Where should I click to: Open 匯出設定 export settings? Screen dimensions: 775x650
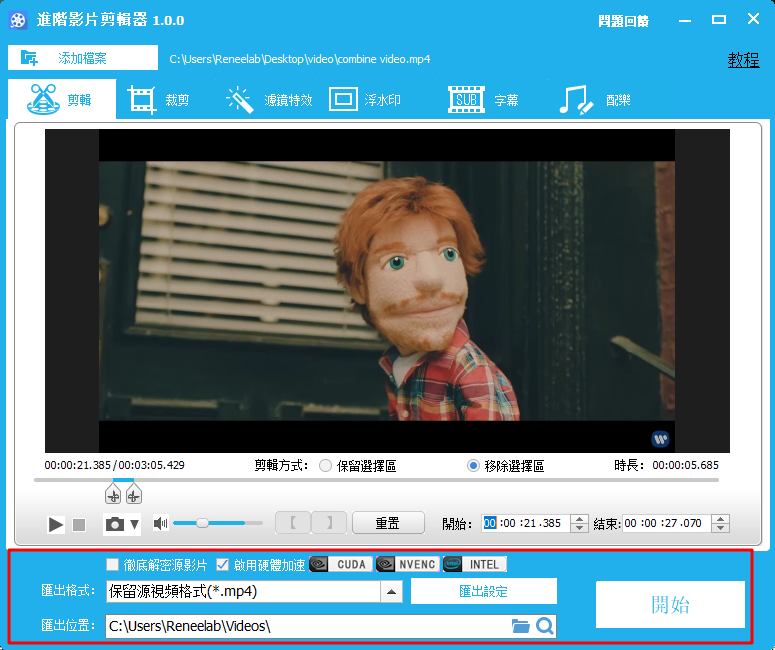[x=483, y=591]
